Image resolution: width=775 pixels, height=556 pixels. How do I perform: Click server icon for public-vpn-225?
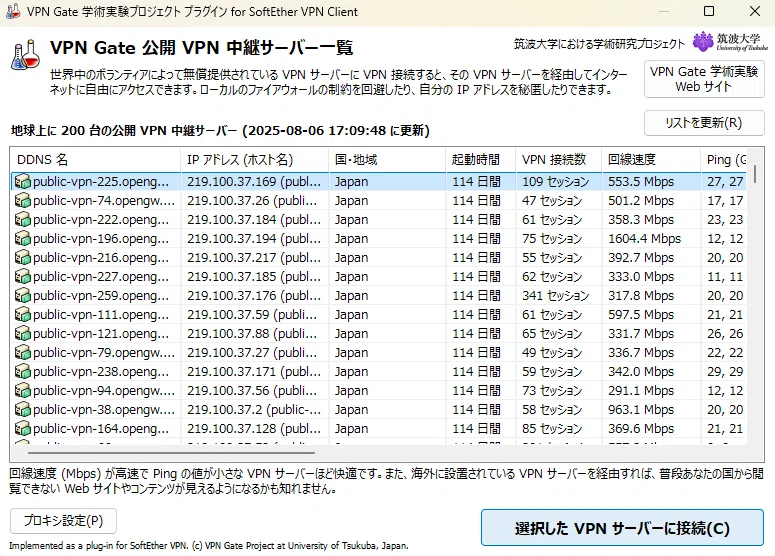[x=23, y=181]
